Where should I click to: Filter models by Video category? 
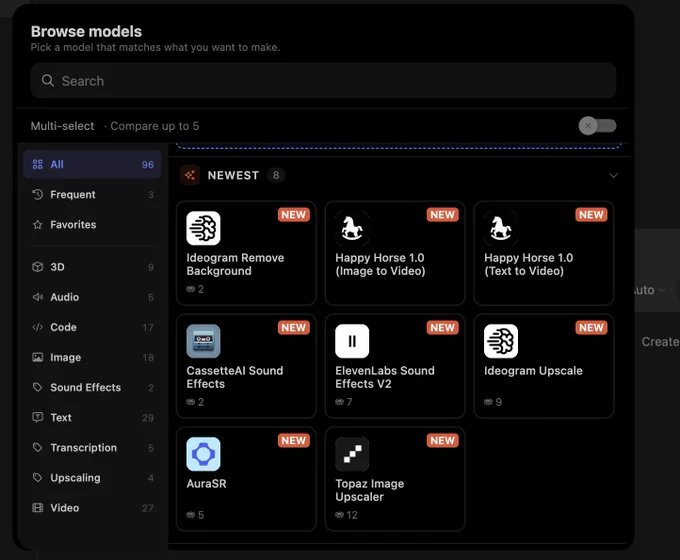pos(92,508)
